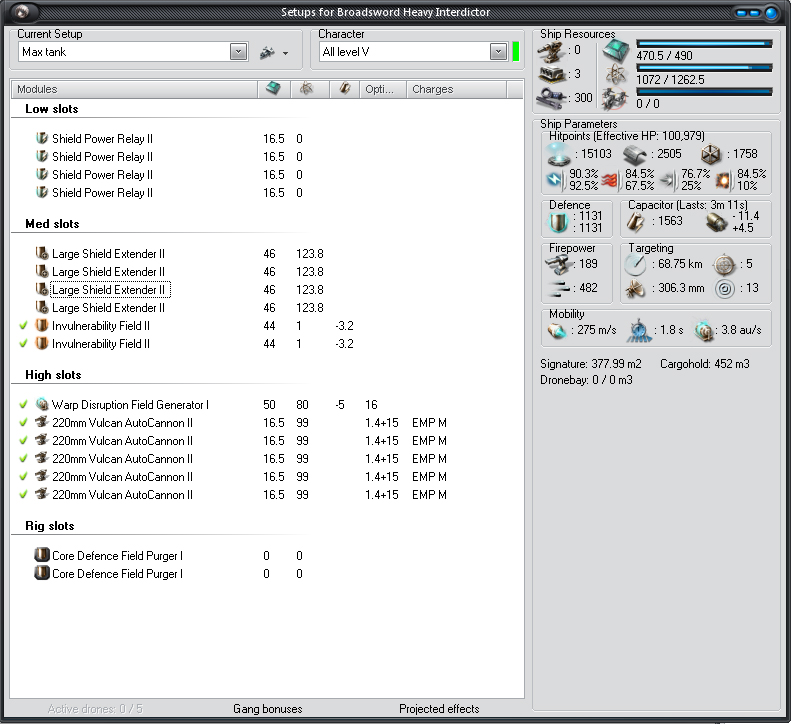Click the armor hitpoints icon
The image size is (791, 724).
pos(636,154)
